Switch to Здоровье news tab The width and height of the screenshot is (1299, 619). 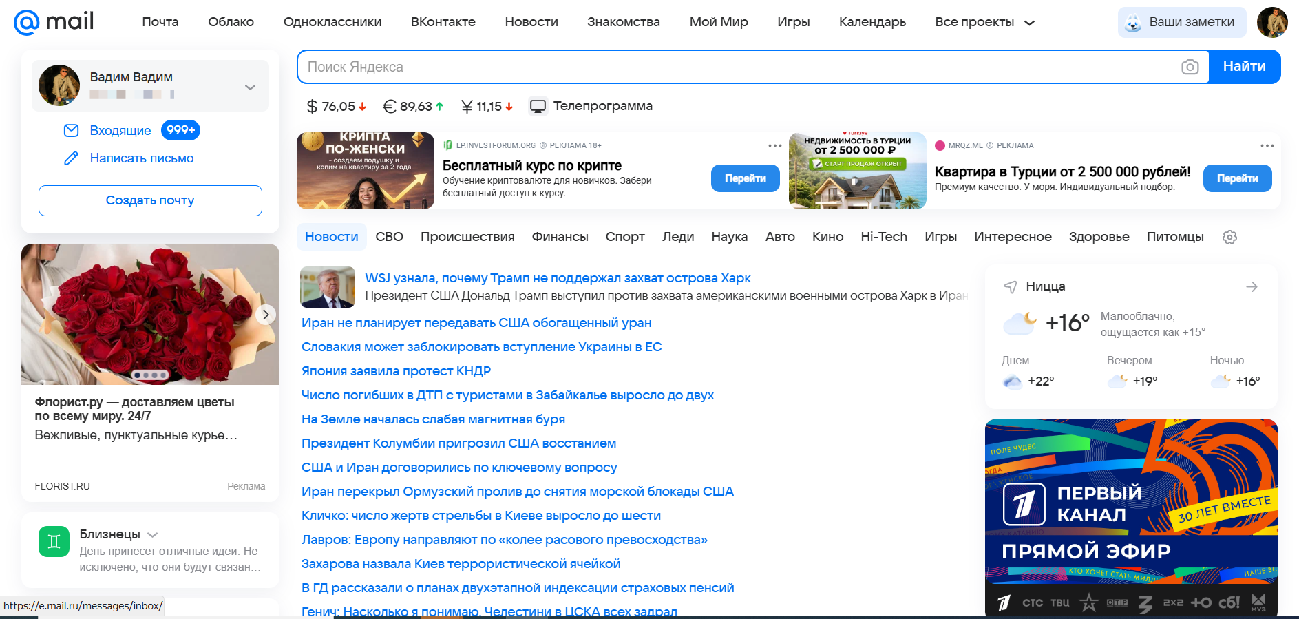click(x=1099, y=237)
